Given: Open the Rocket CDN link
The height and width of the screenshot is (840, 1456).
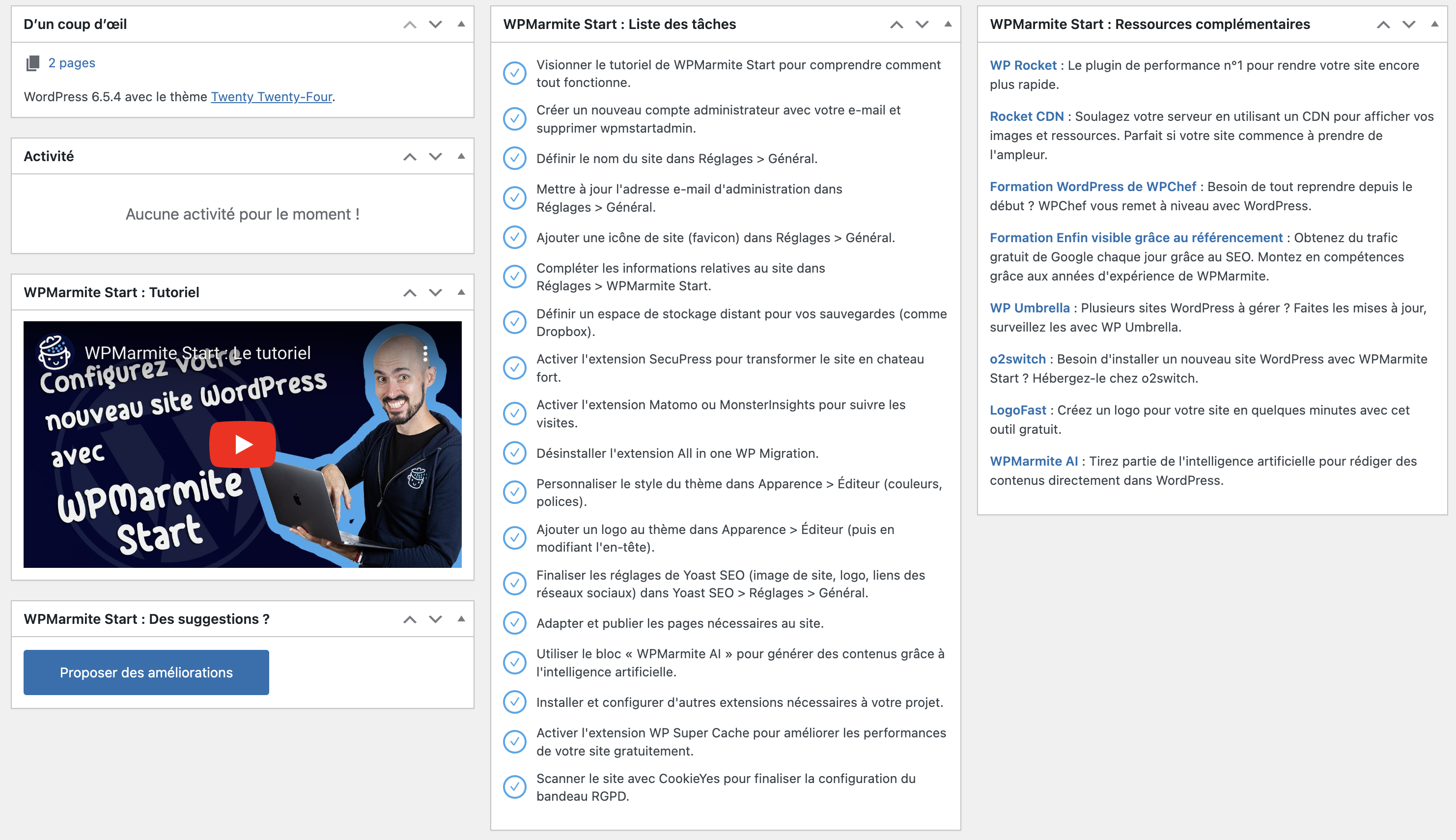Looking at the screenshot, I should 1027,116.
